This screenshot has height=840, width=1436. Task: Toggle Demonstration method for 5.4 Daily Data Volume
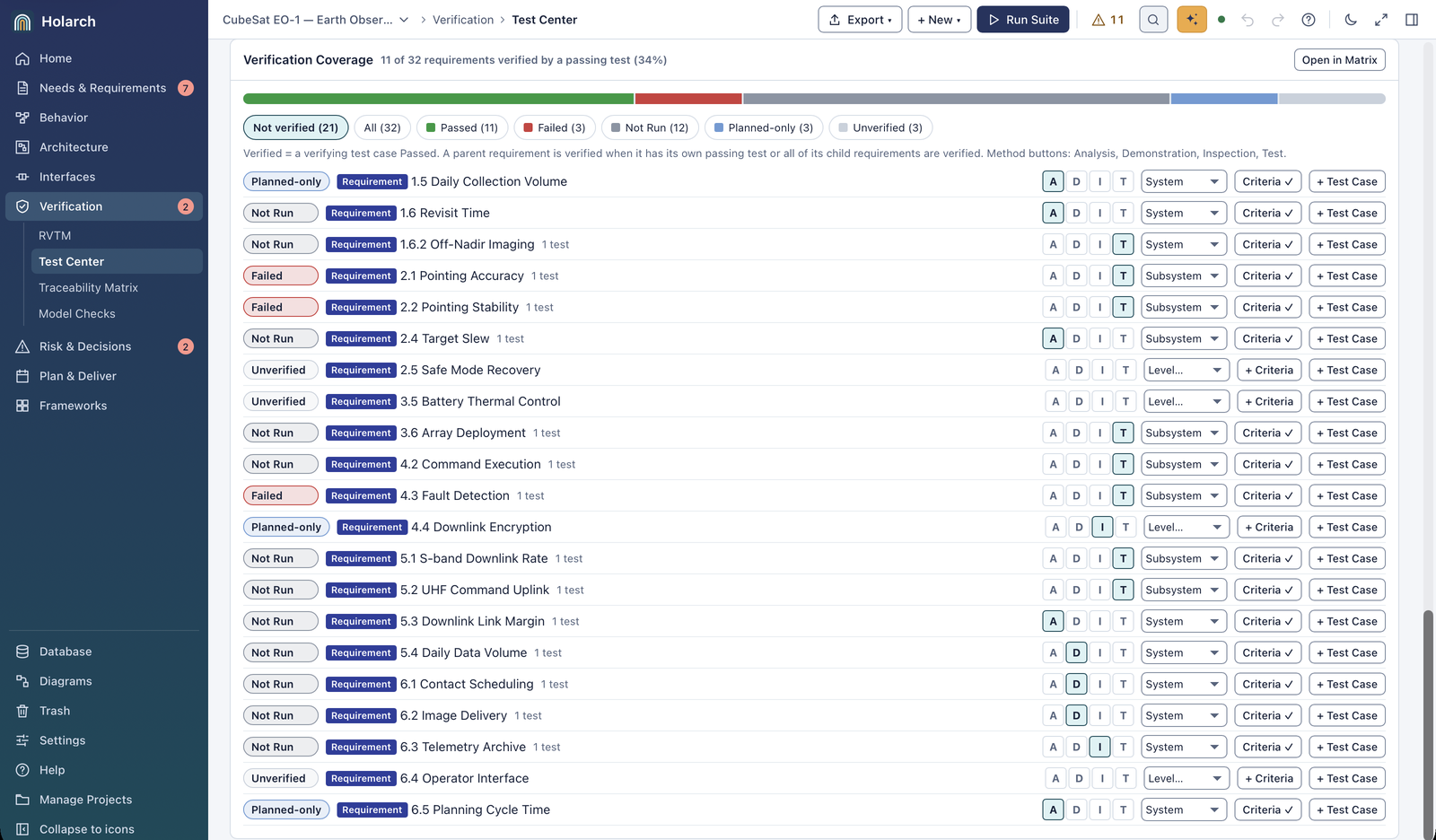pos(1076,652)
